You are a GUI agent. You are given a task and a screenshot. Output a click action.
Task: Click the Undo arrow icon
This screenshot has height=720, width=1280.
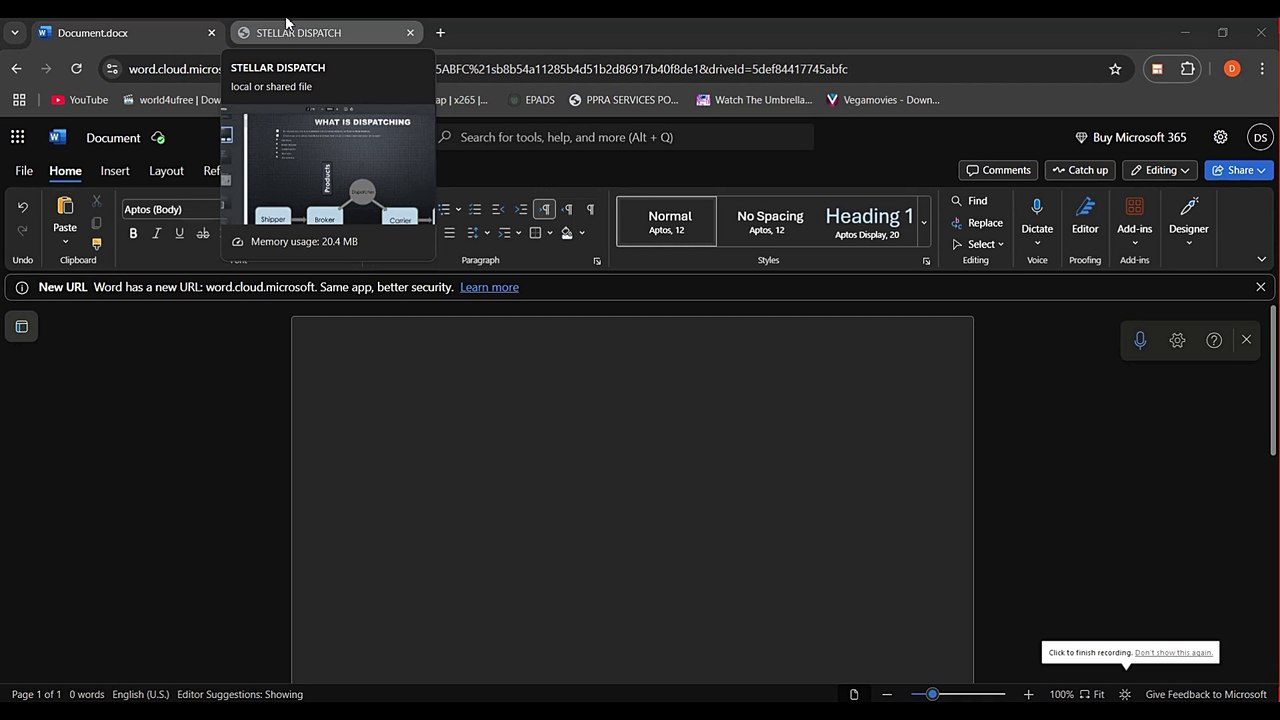click(23, 208)
